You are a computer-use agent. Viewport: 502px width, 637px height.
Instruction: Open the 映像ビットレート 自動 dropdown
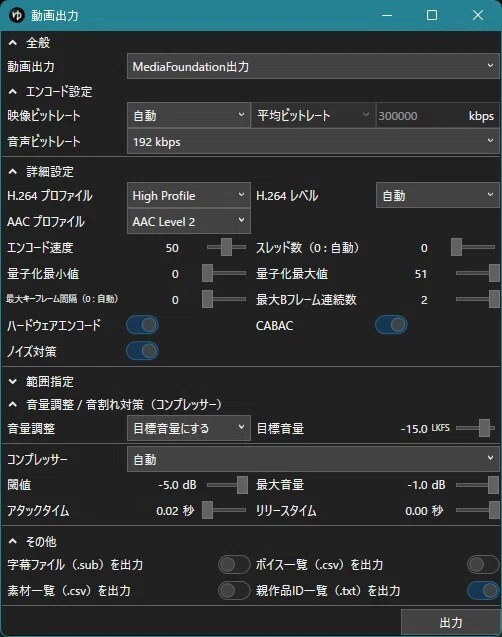(x=189, y=115)
